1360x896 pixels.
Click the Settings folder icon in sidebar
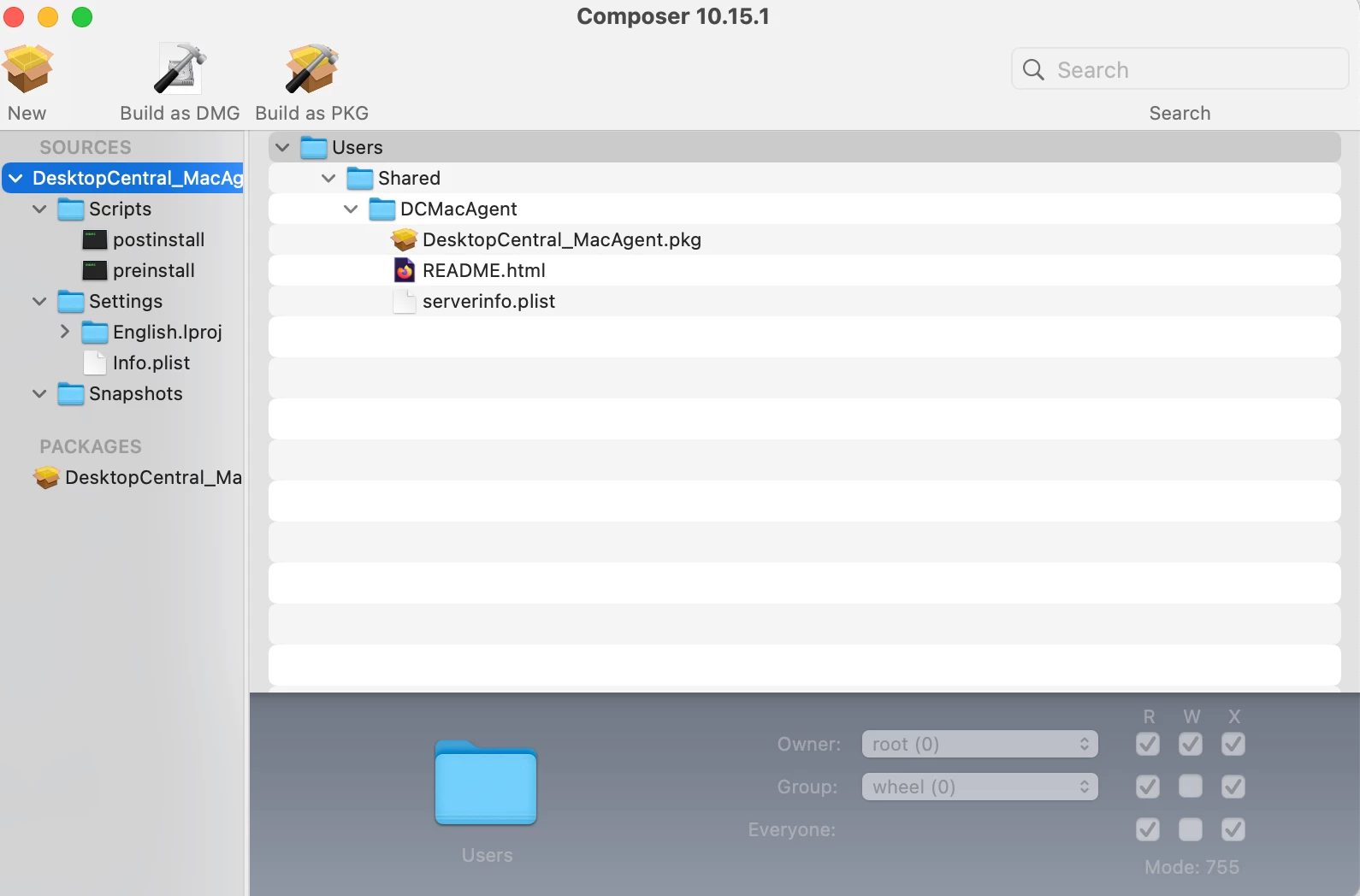click(71, 301)
